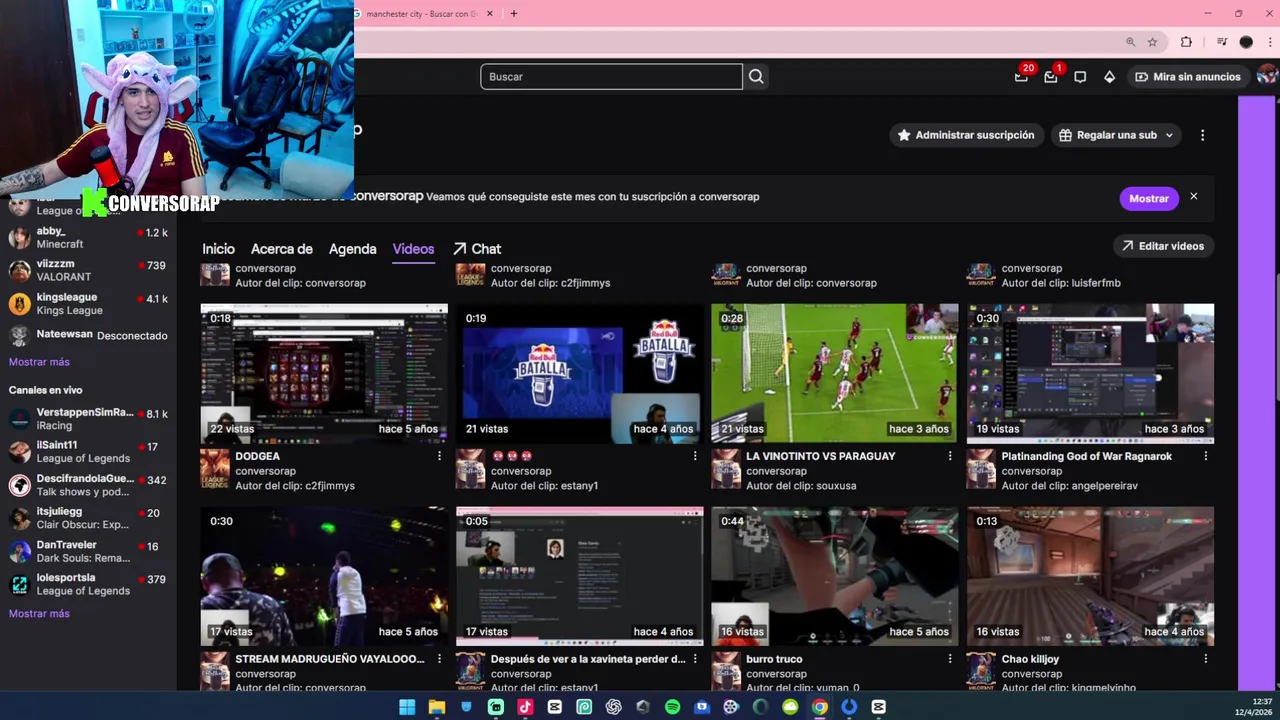Open options for STREAM MADRUGUEÑO clip
Screen dimensions: 1280x720
click(439, 659)
